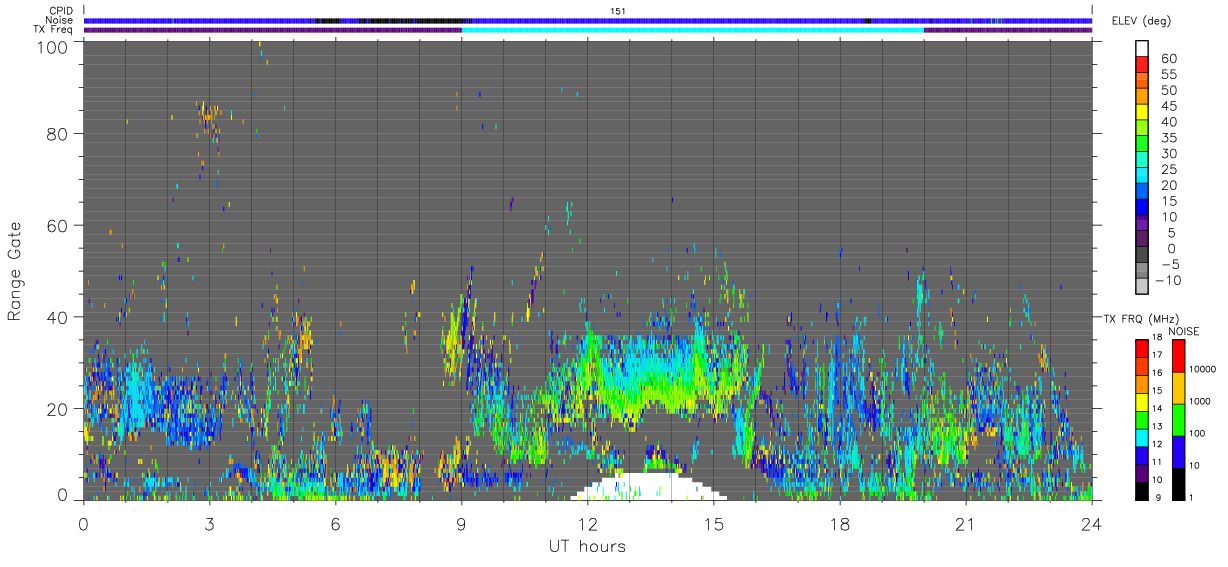The image size is (1228, 567).
Task: Click the TX FRQ (MHz) legend title
Action: (1136, 319)
